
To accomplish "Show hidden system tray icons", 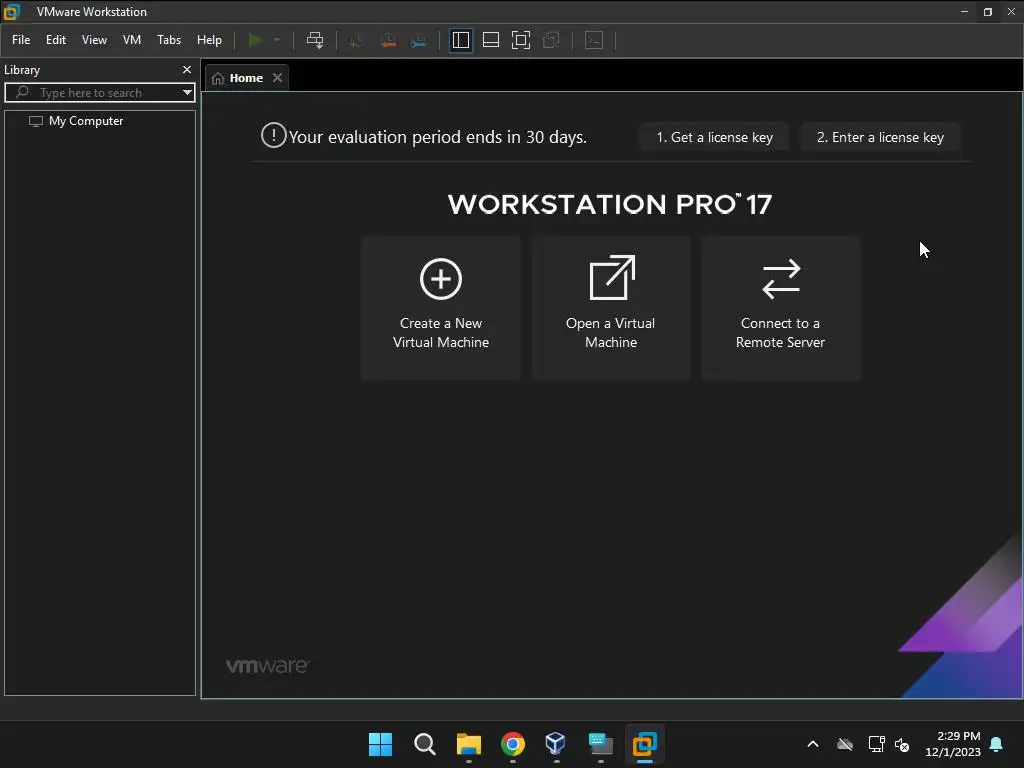I will point(813,744).
